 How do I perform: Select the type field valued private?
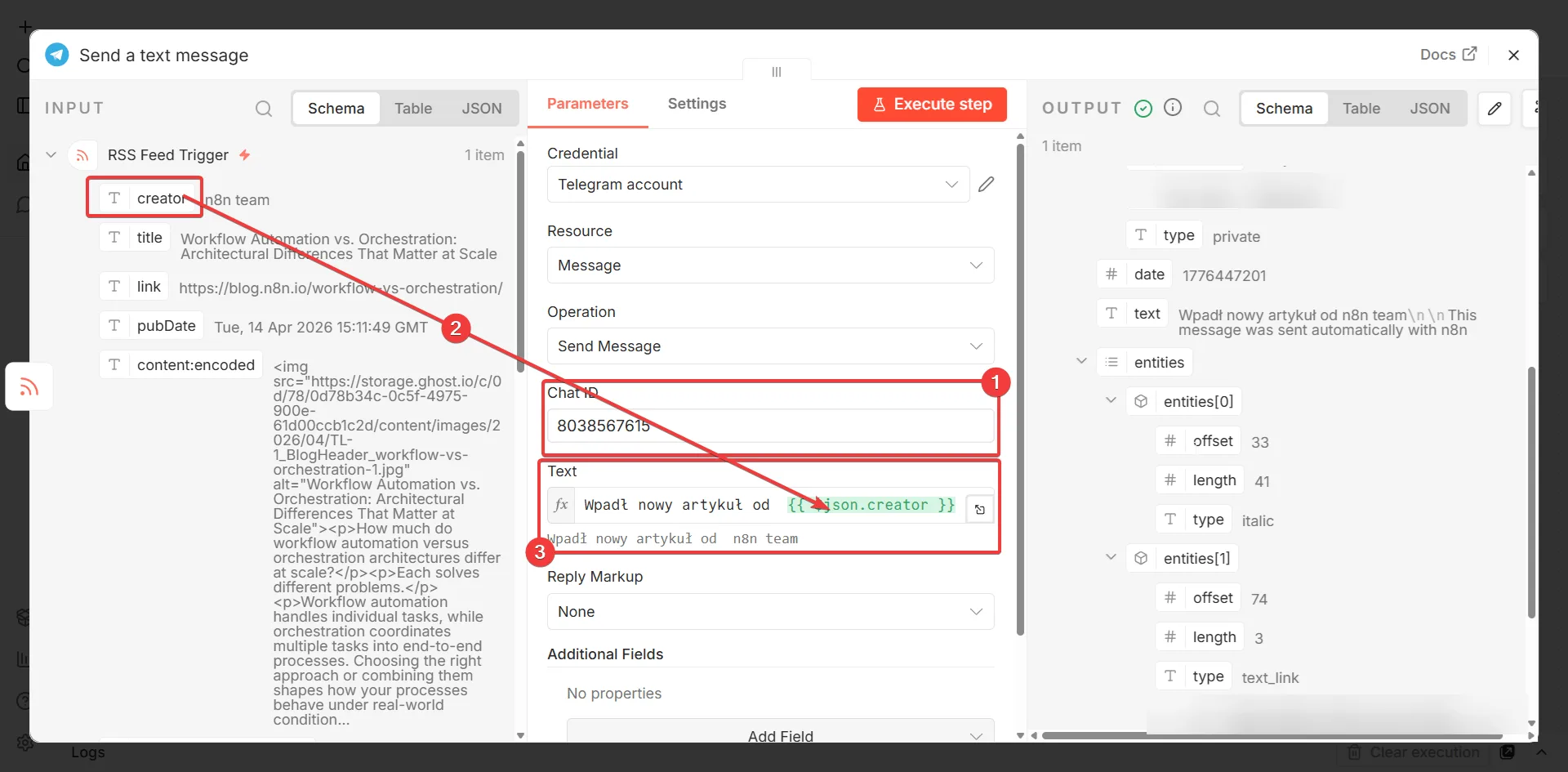[1165, 235]
